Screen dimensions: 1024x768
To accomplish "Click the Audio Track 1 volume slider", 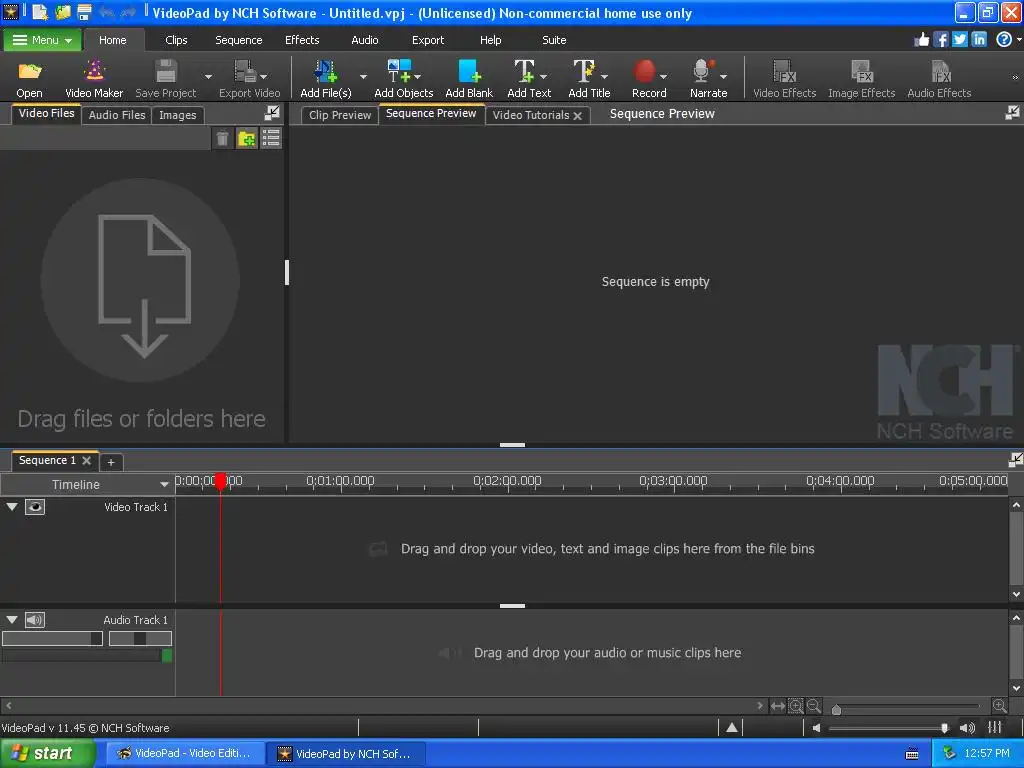I will (x=52, y=639).
